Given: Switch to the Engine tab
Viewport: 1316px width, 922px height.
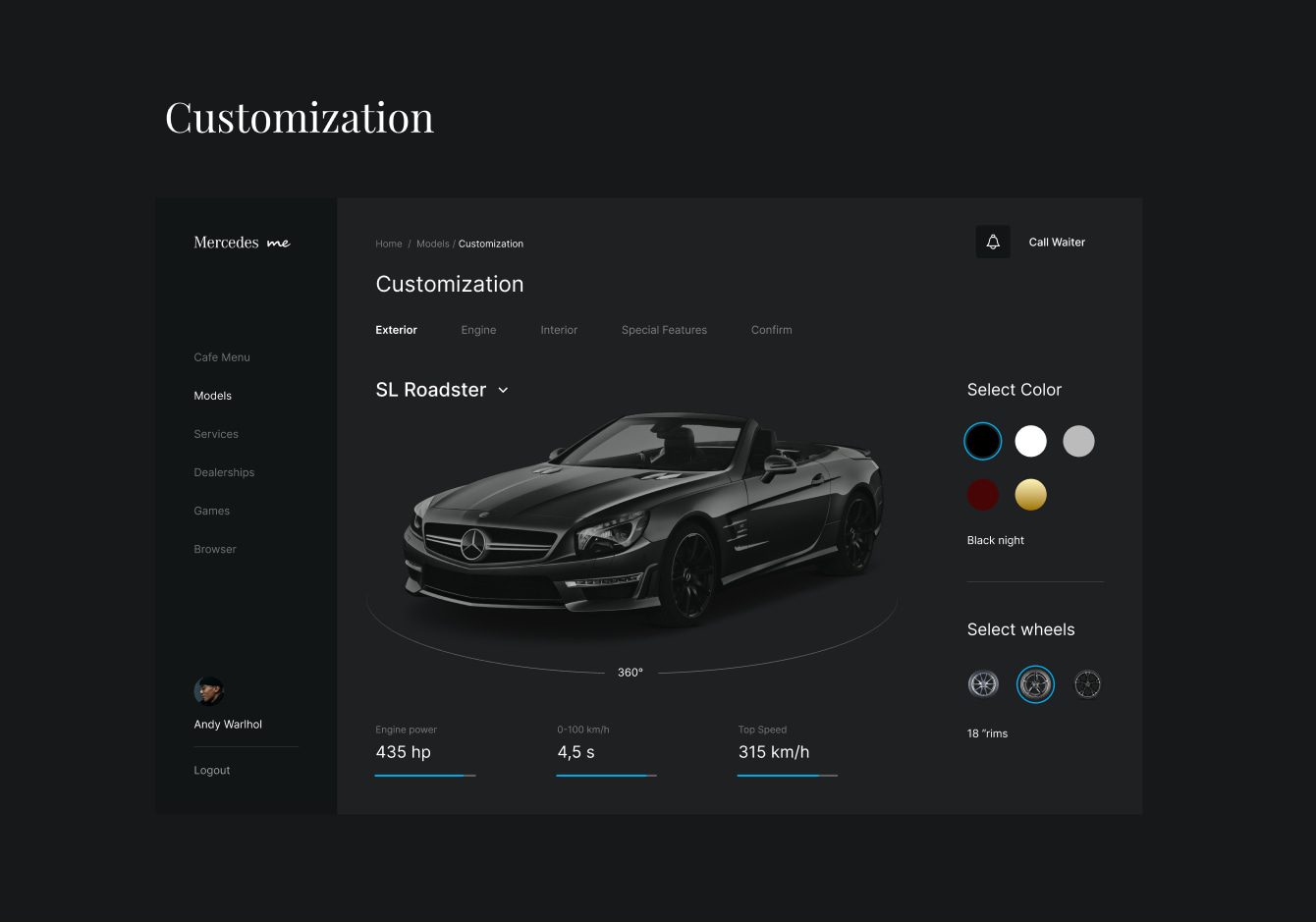Looking at the screenshot, I should 478,330.
